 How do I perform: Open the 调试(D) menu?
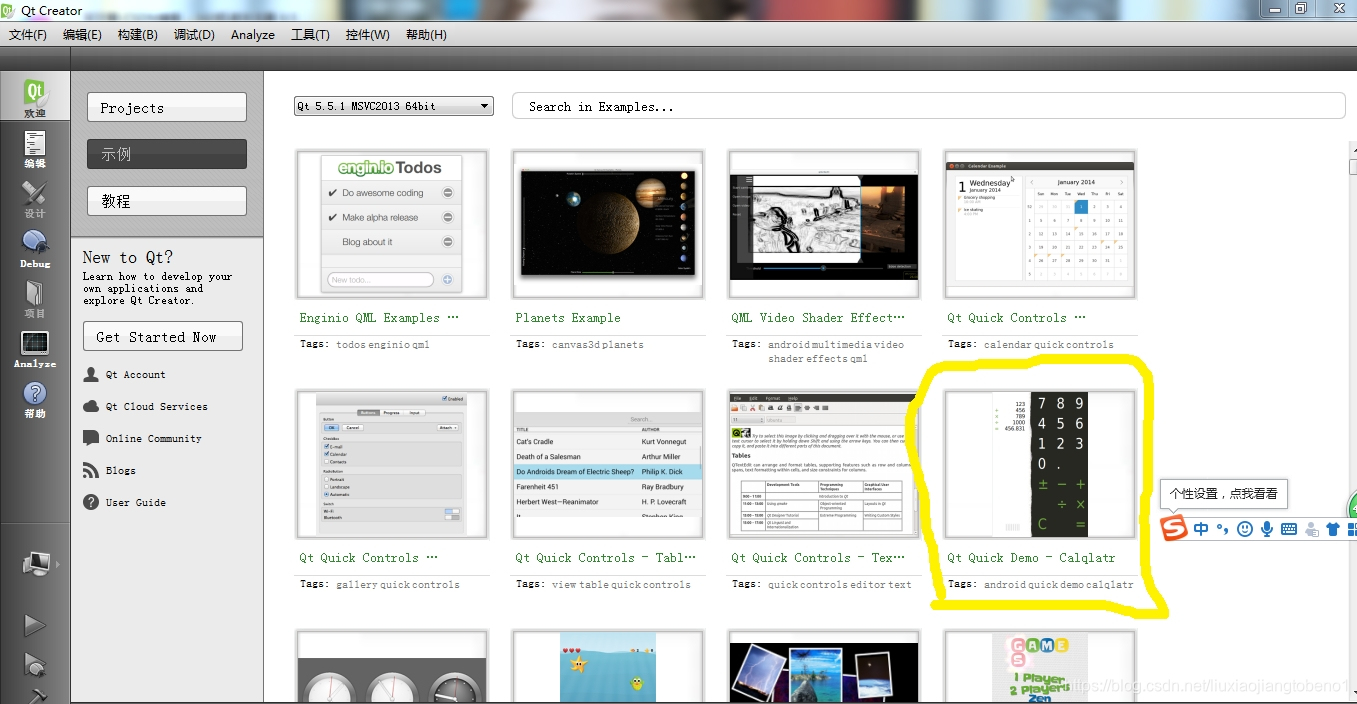click(194, 34)
